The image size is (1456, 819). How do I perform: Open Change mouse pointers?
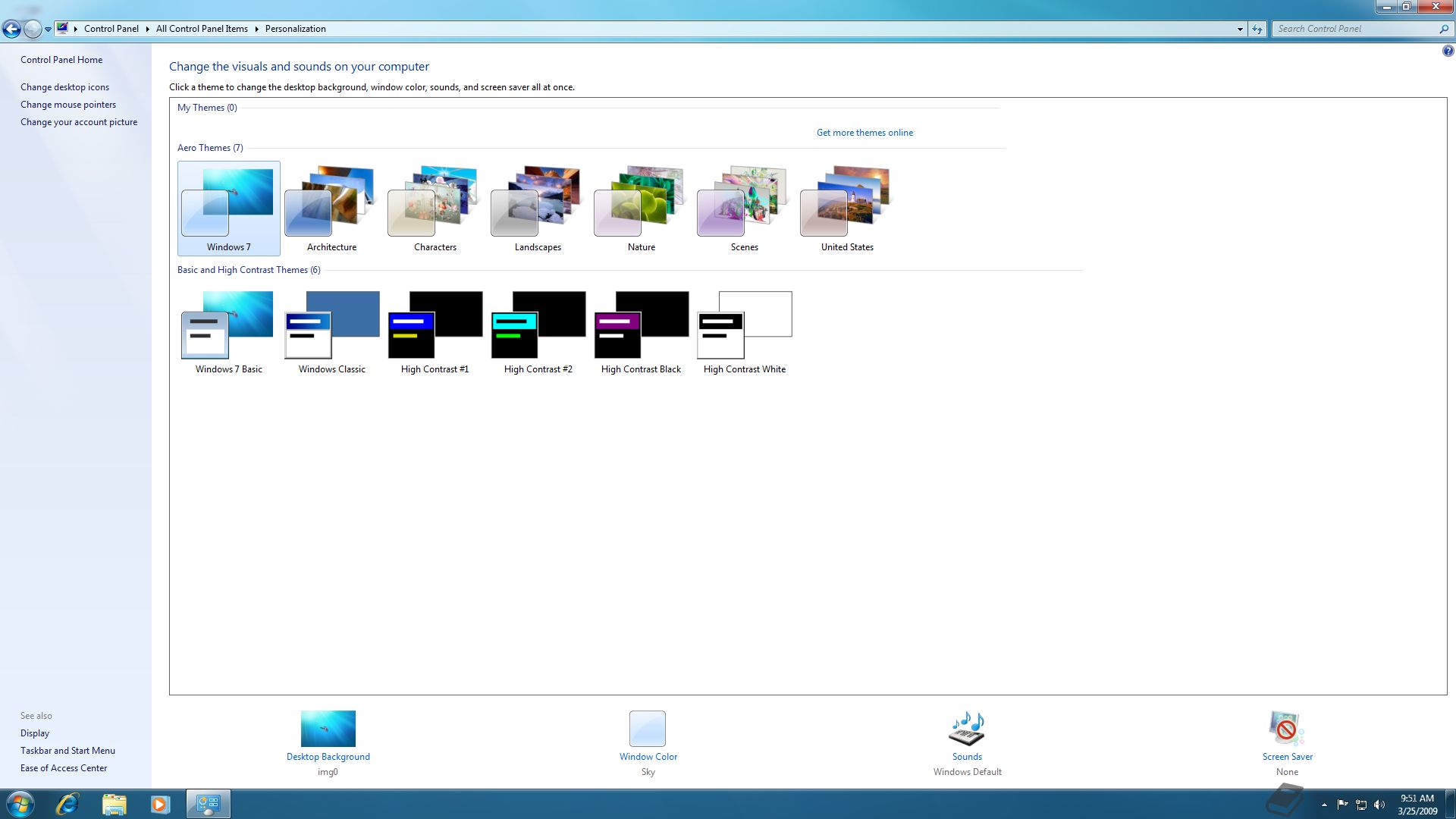68,105
